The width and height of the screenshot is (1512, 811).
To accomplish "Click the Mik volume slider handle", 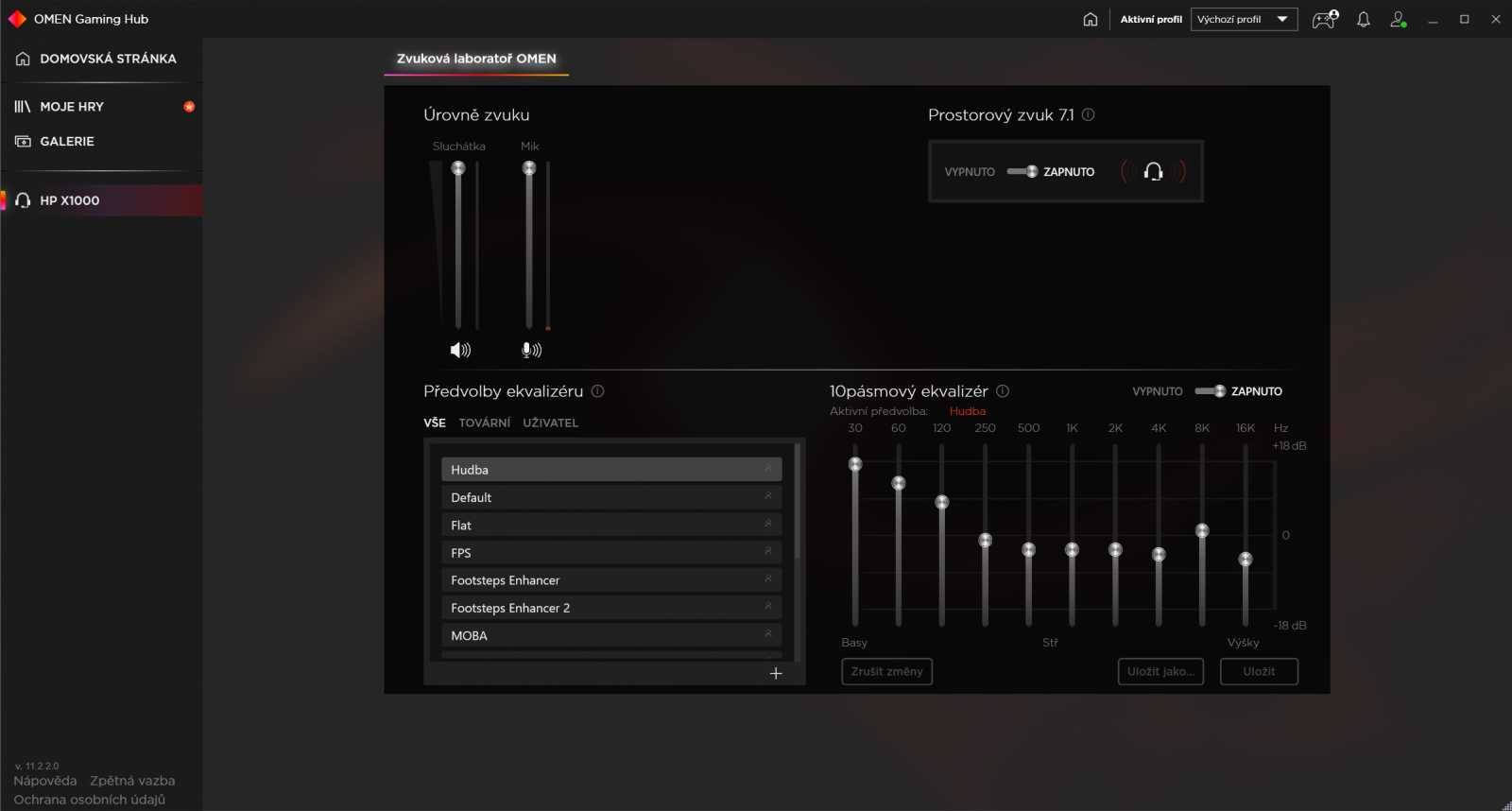I will coord(529,168).
